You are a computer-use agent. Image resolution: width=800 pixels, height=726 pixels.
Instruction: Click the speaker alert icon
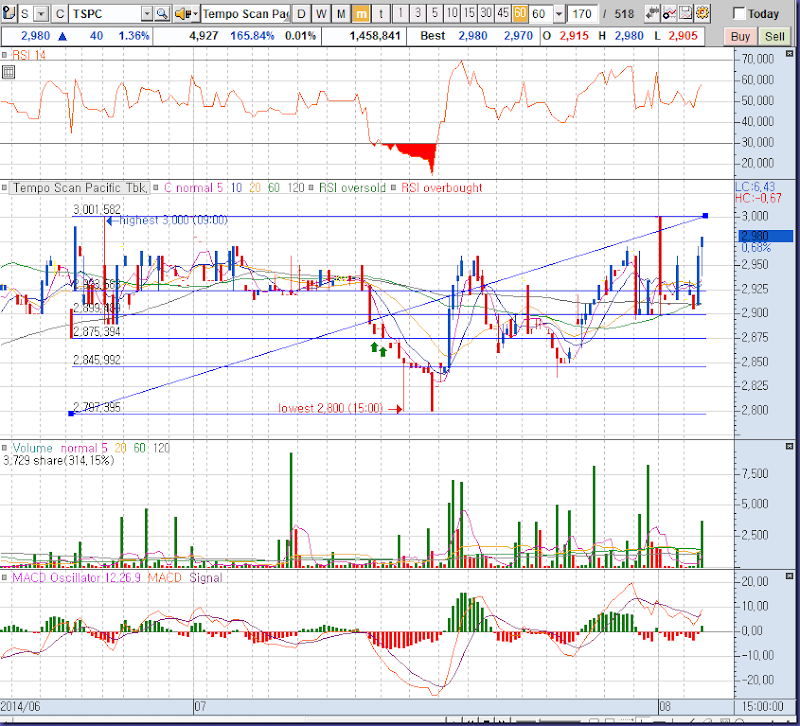(182, 14)
